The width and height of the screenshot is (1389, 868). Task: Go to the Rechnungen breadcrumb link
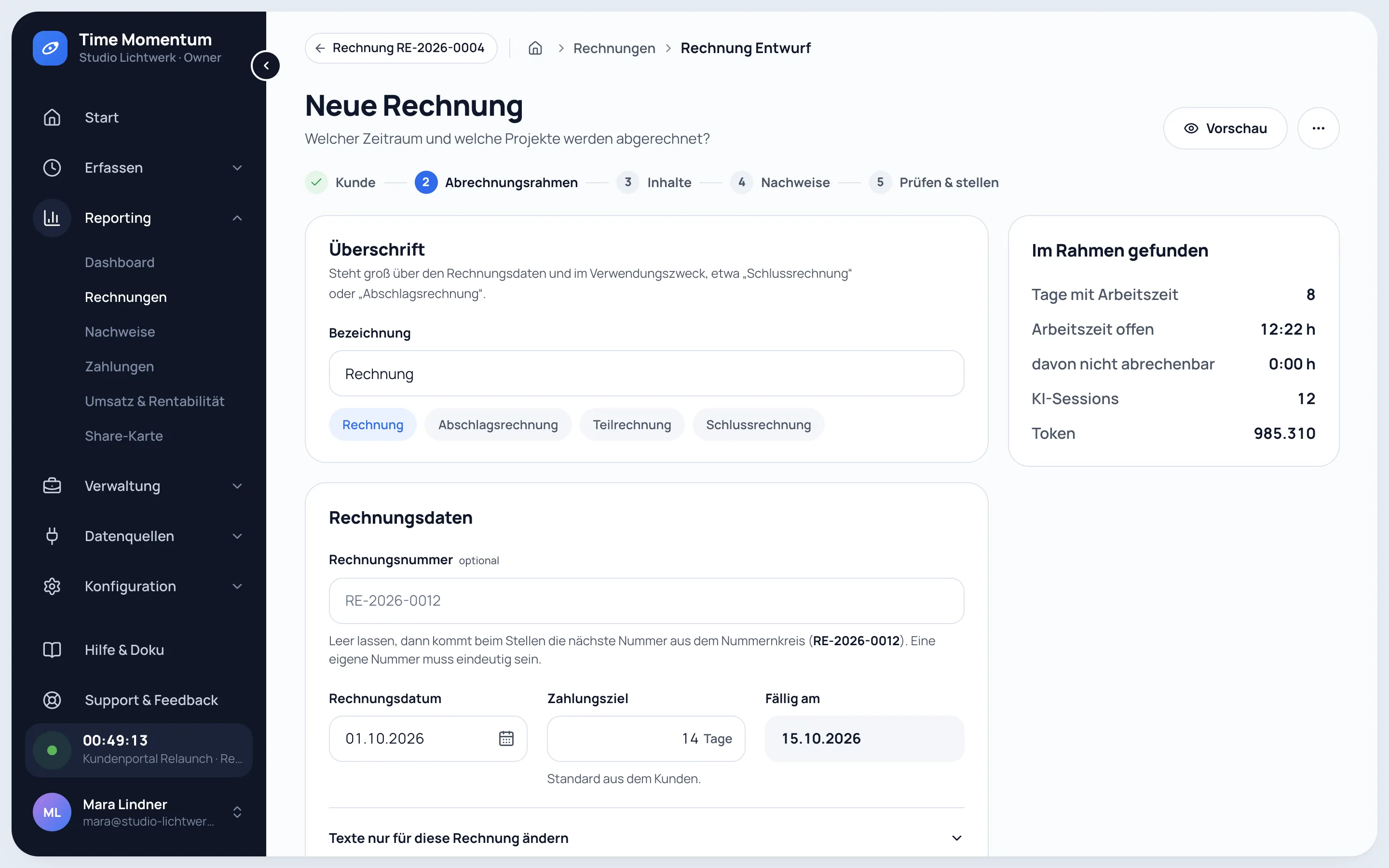coord(613,48)
